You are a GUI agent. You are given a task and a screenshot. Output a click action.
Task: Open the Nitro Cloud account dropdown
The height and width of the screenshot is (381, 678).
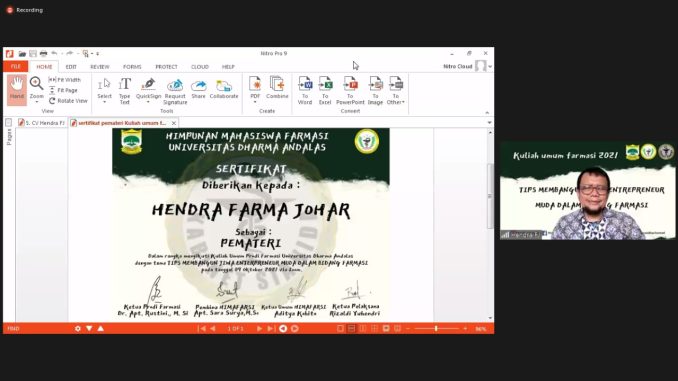[x=490, y=67]
